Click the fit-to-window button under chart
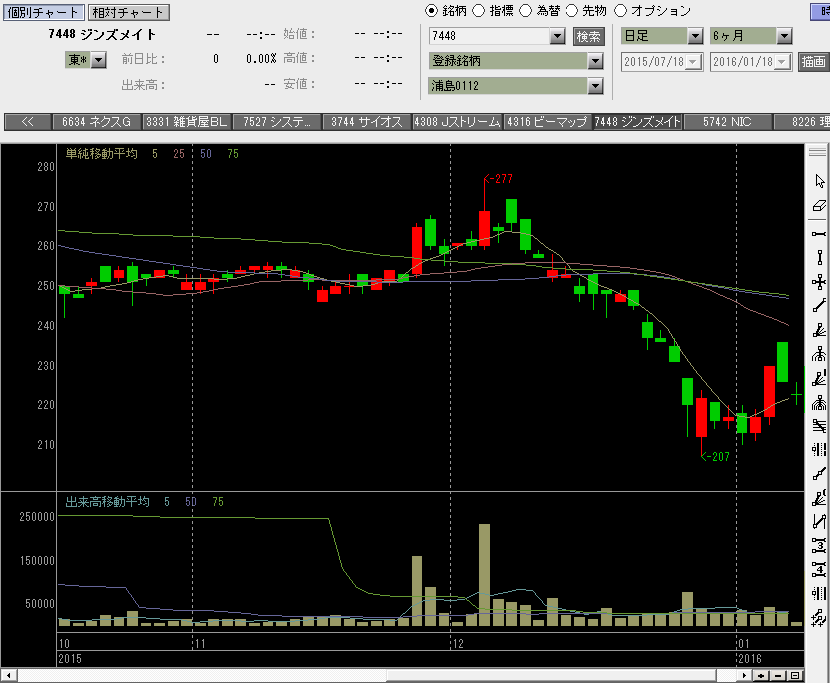 795,676
